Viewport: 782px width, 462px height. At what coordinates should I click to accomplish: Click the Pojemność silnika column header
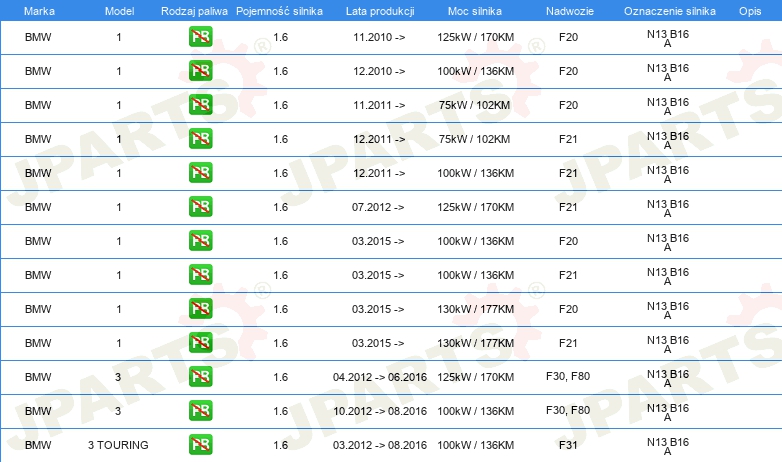pos(279,11)
